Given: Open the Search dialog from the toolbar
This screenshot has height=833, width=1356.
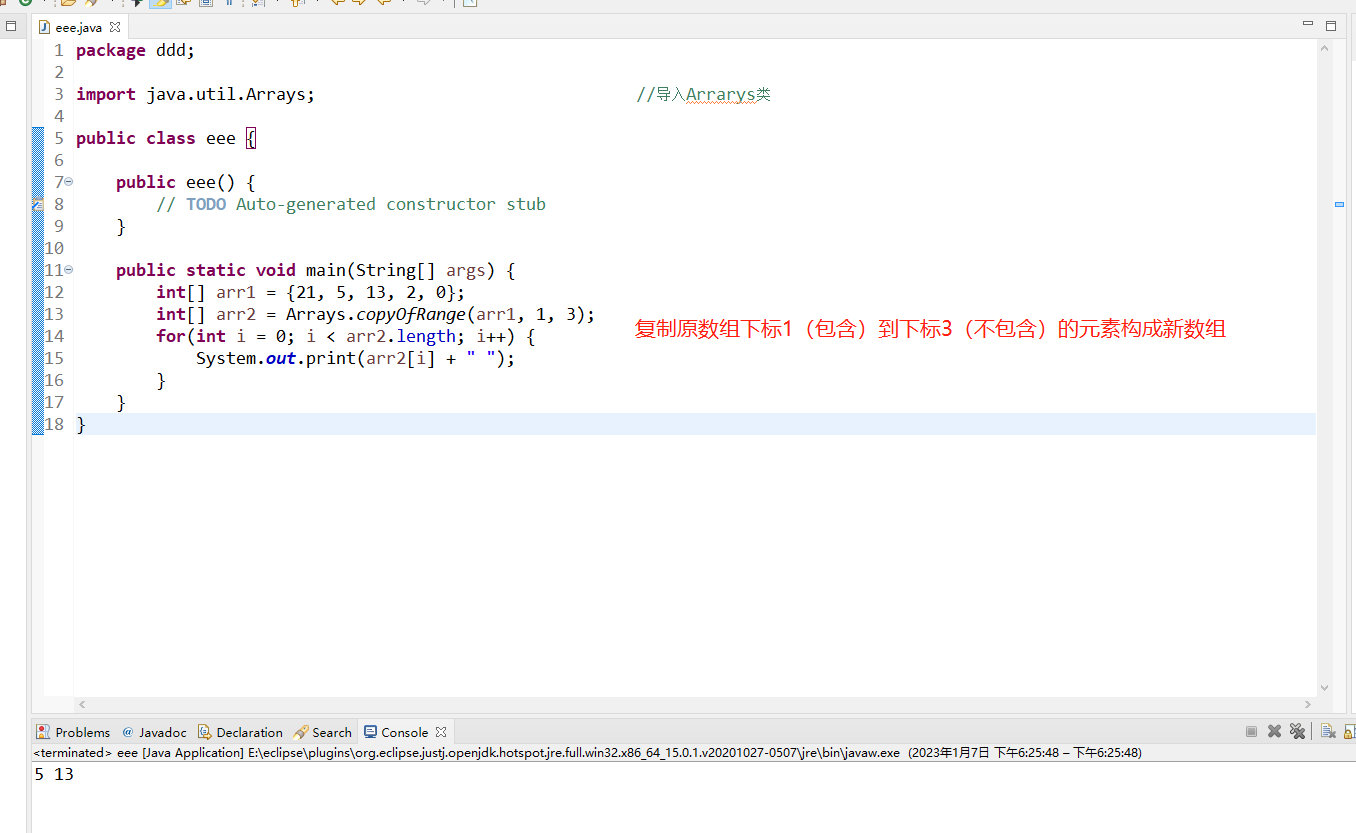Looking at the screenshot, I should (90, 4).
